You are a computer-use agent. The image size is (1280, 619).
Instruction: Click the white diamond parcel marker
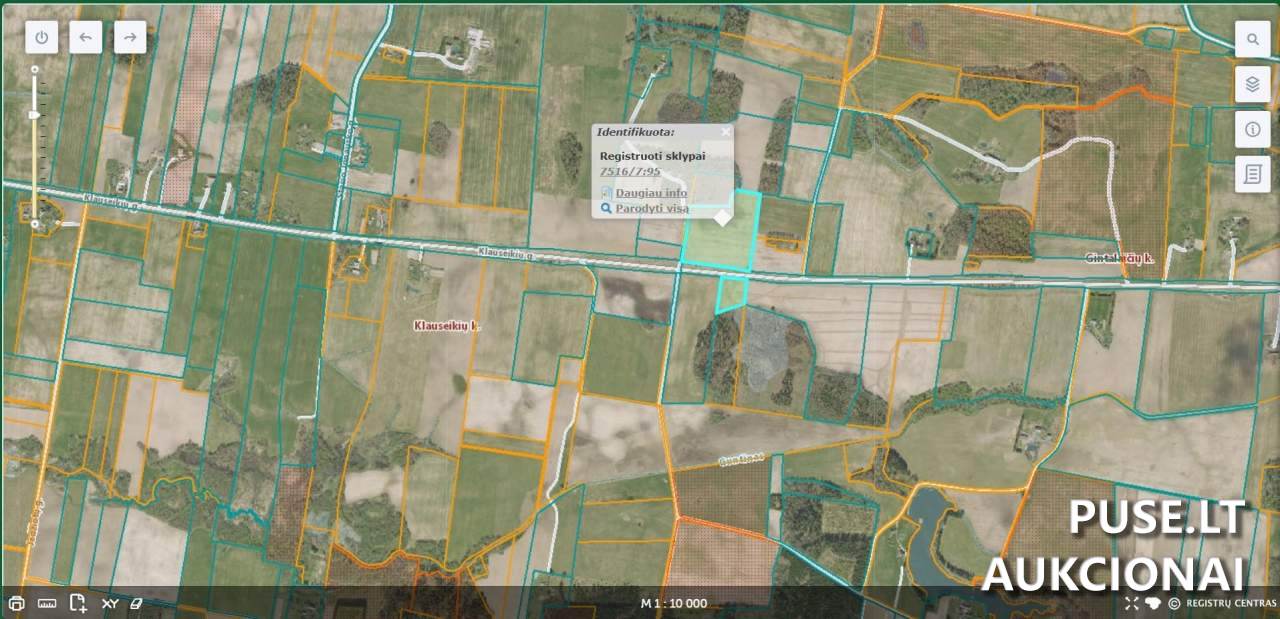point(722,217)
